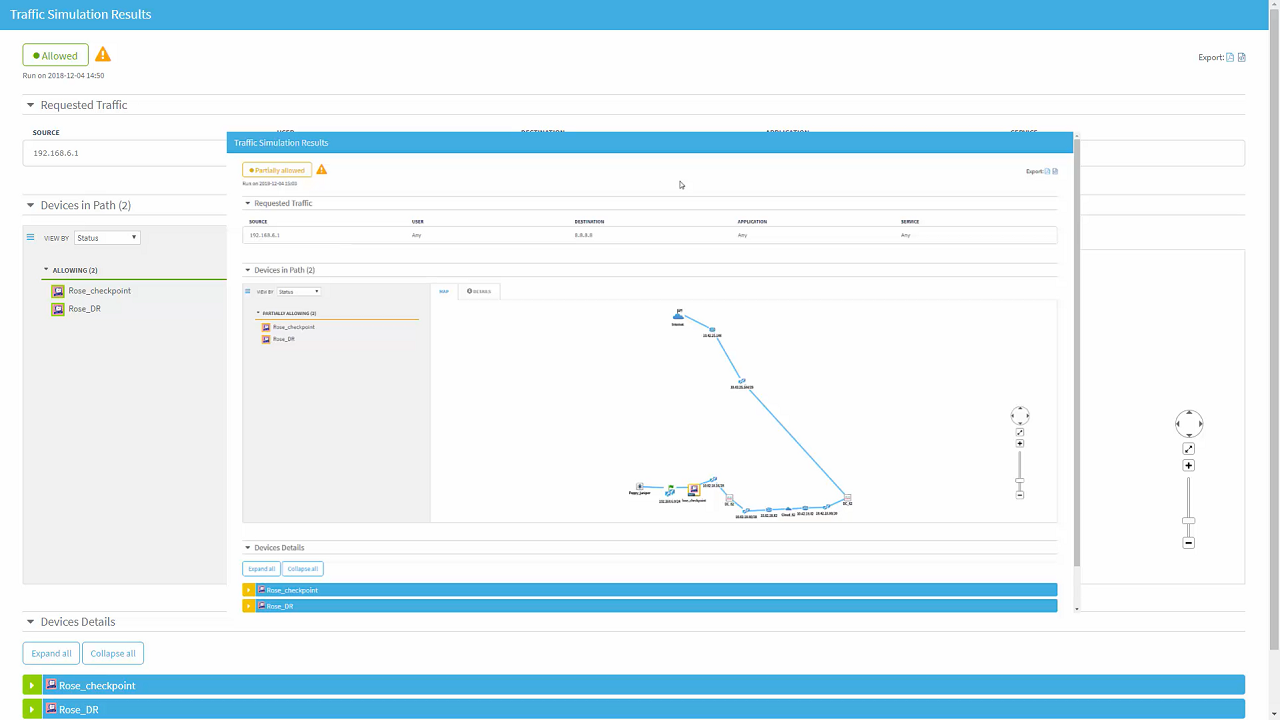1280x720 pixels.
Task: Click Collapse all in the front popup
Action: [302, 569]
